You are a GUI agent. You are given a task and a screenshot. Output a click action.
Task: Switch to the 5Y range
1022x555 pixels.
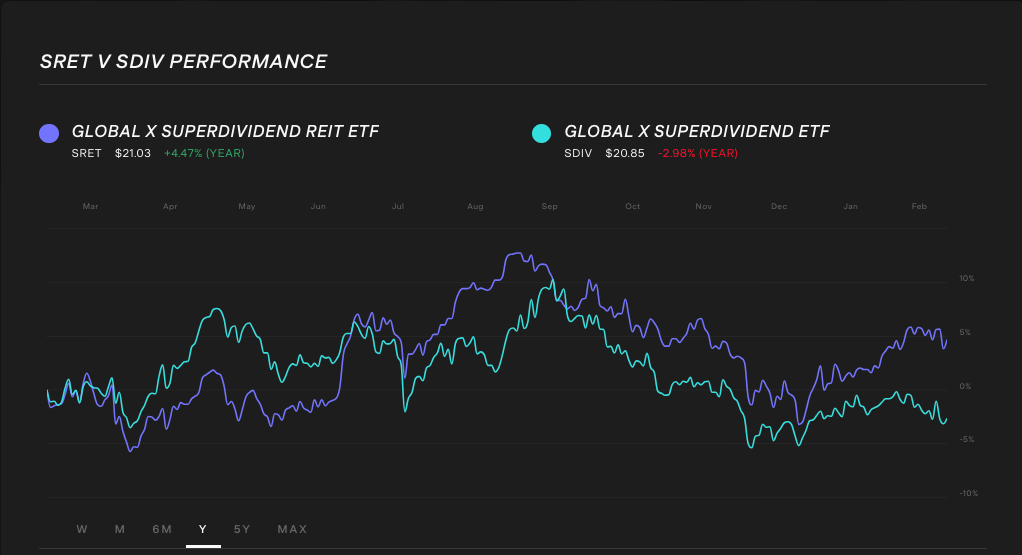coord(242,529)
